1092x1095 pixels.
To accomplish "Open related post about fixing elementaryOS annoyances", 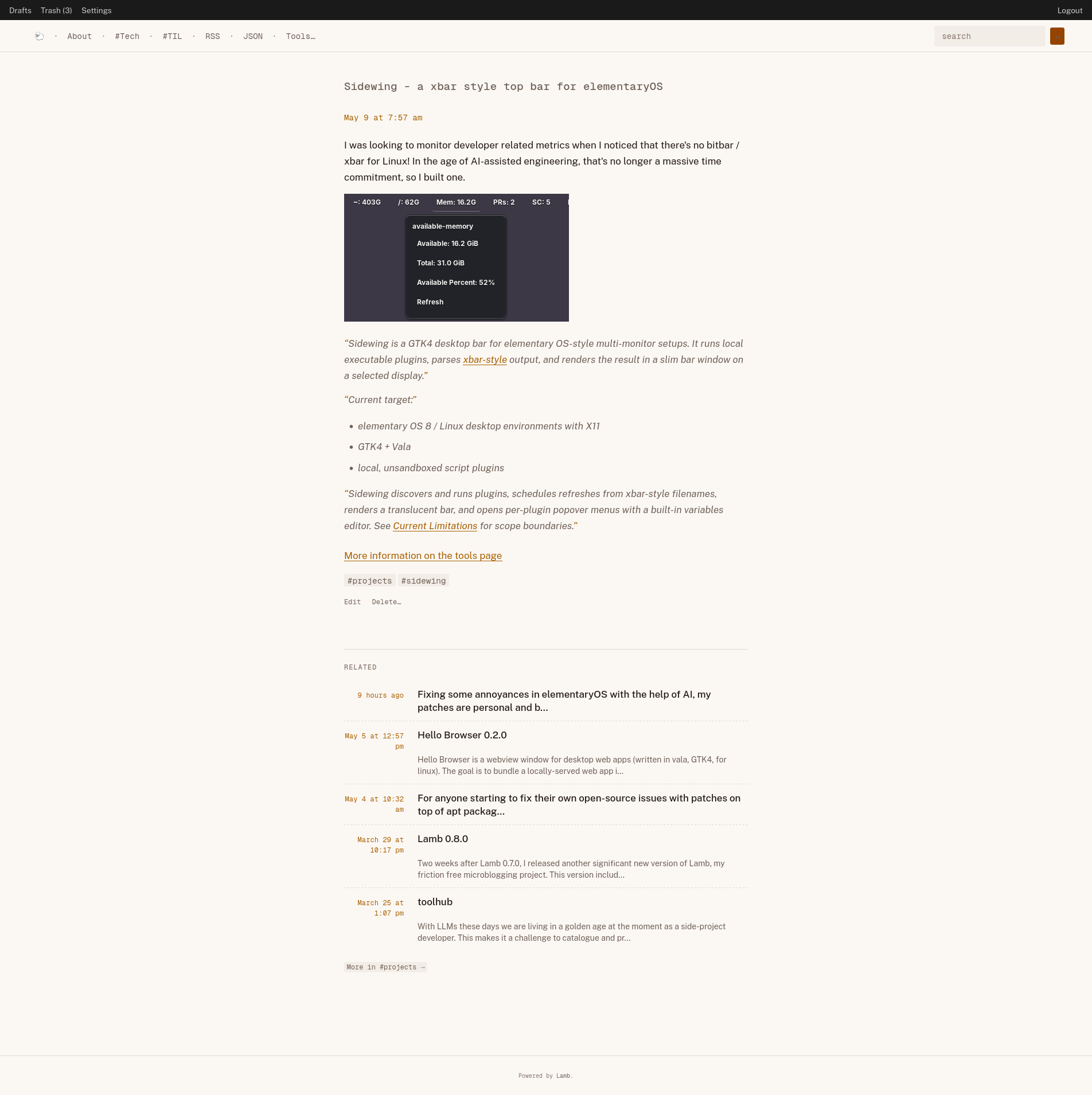I will click(x=564, y=701).
